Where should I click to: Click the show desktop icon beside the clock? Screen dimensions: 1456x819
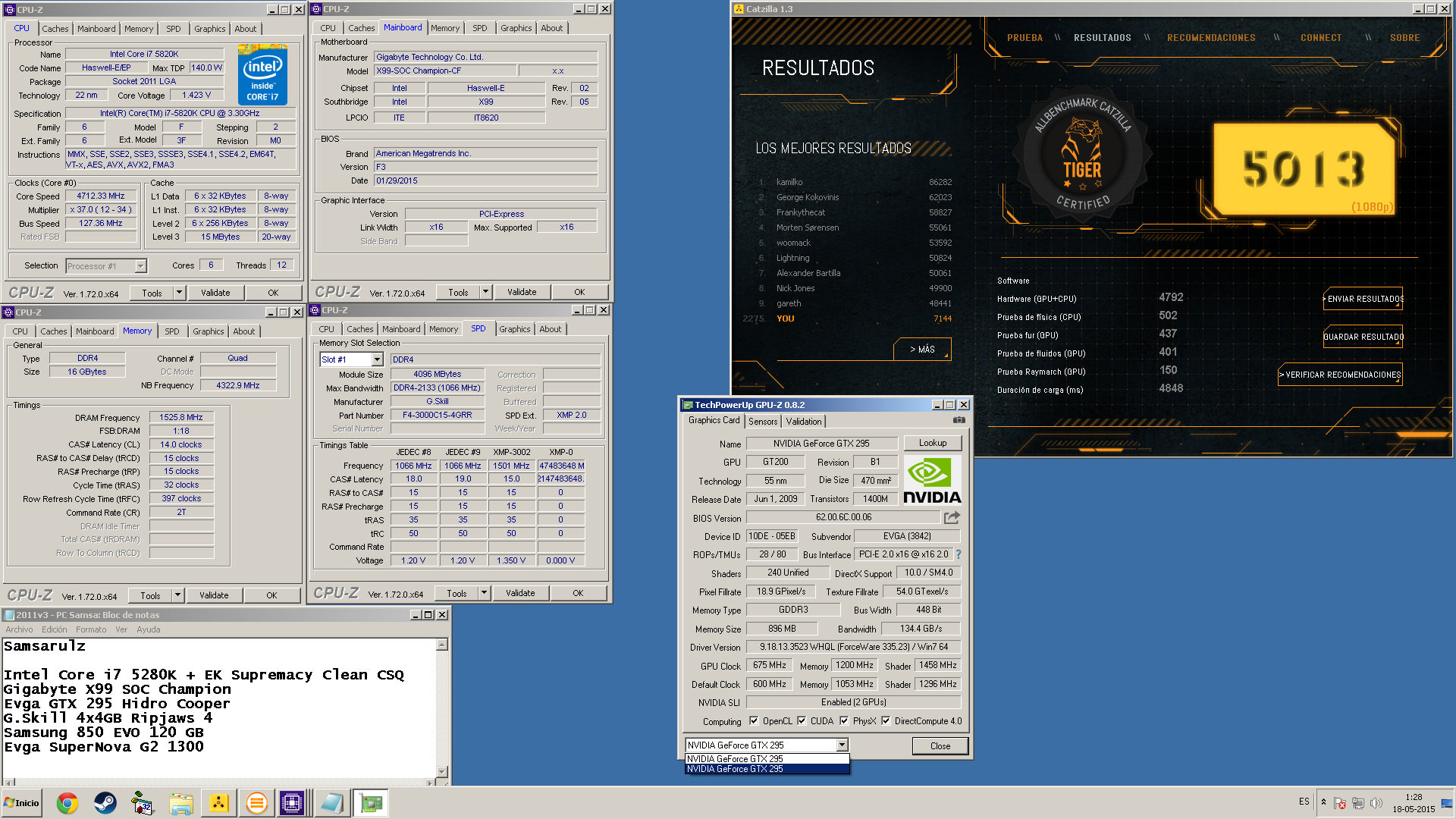(x=1447, y=803)
